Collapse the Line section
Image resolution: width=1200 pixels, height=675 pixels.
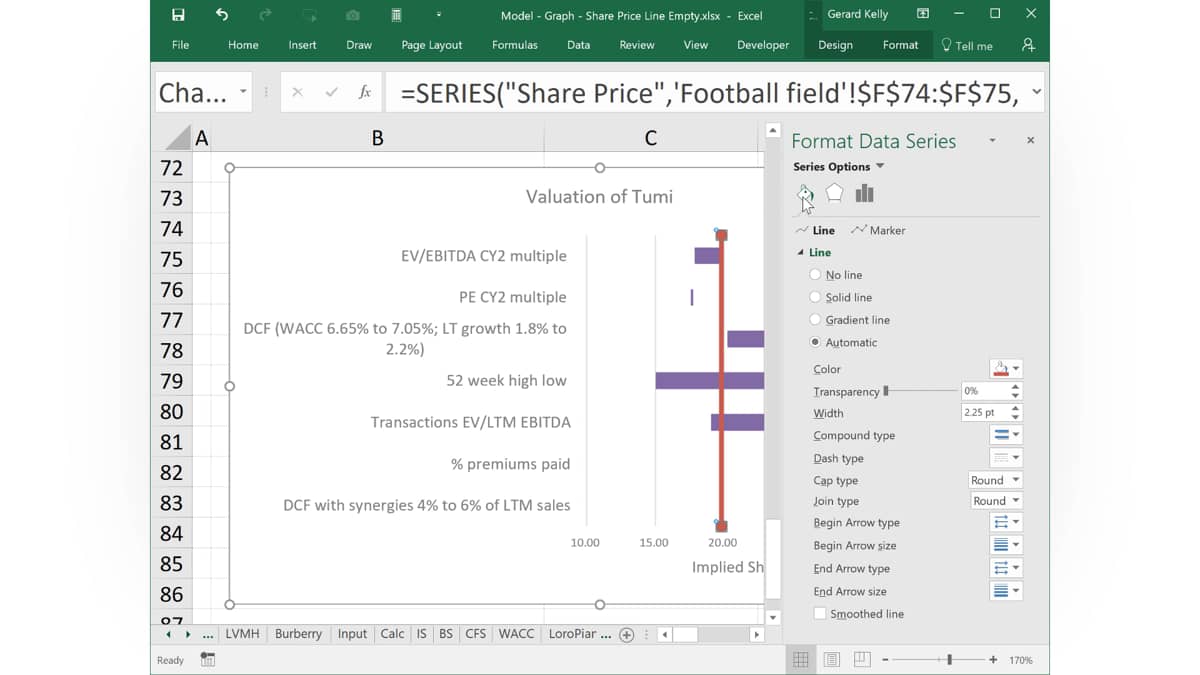coord(800,253)
